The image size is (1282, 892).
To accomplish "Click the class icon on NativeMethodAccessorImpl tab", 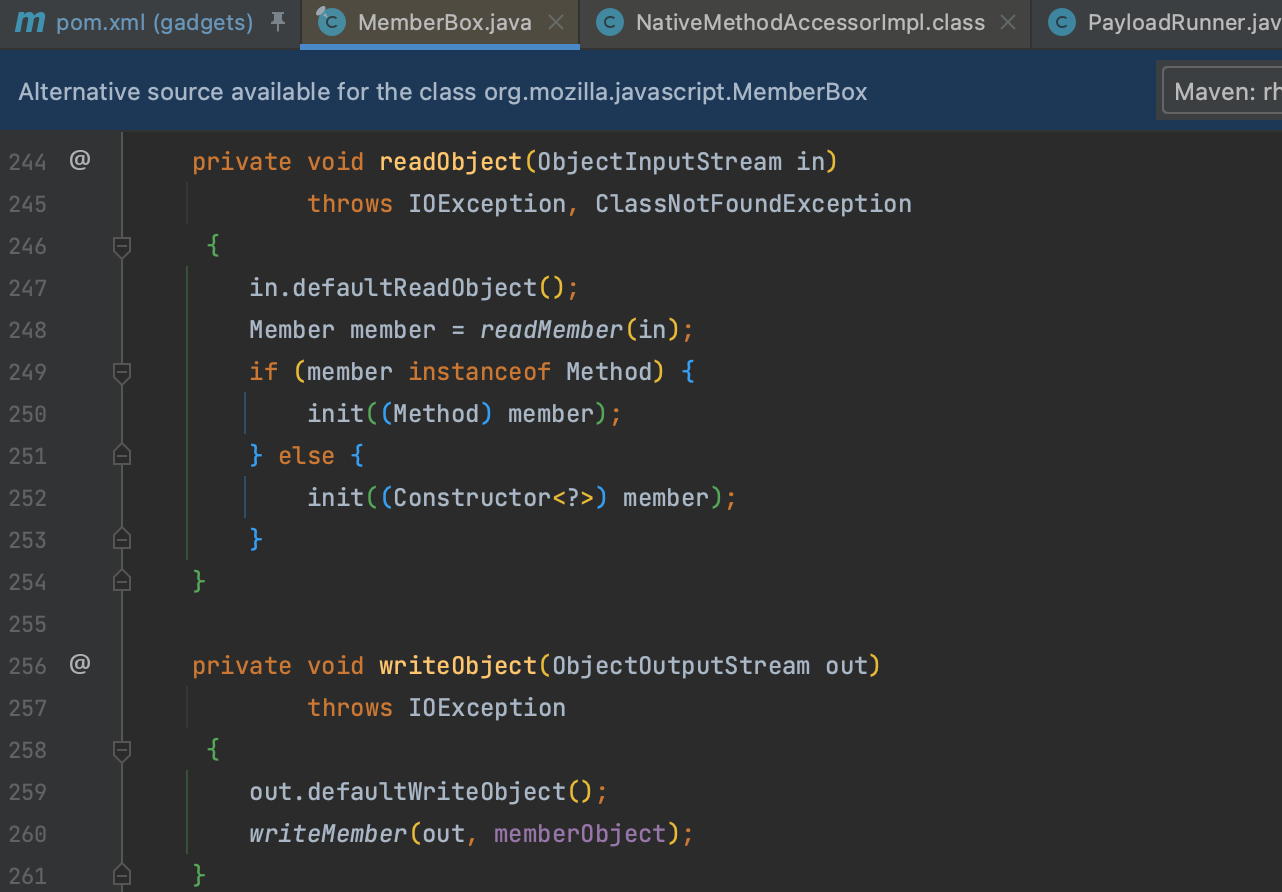I will (x=609, y=22).
